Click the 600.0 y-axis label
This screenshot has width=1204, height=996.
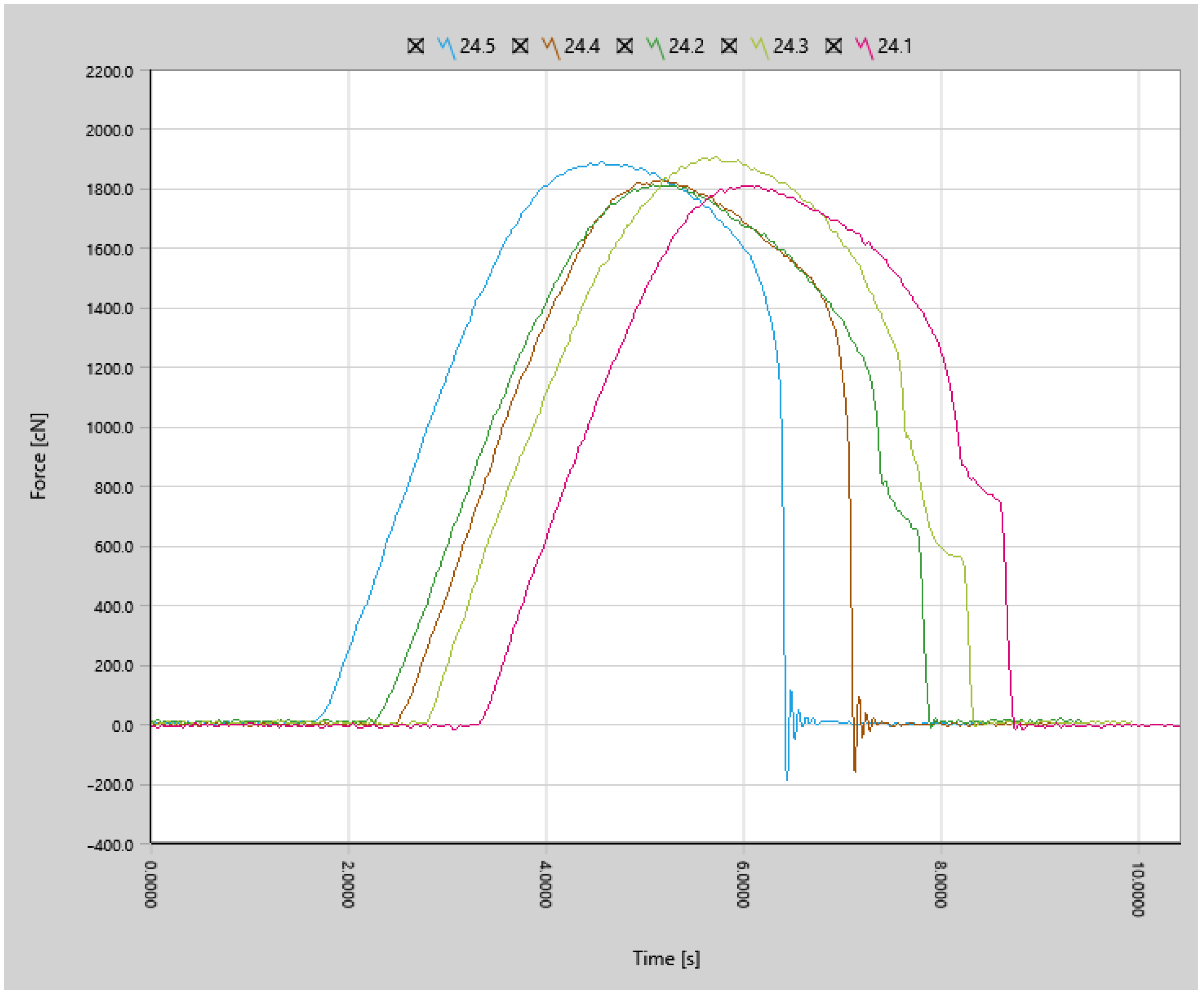(x=114, y=547)
